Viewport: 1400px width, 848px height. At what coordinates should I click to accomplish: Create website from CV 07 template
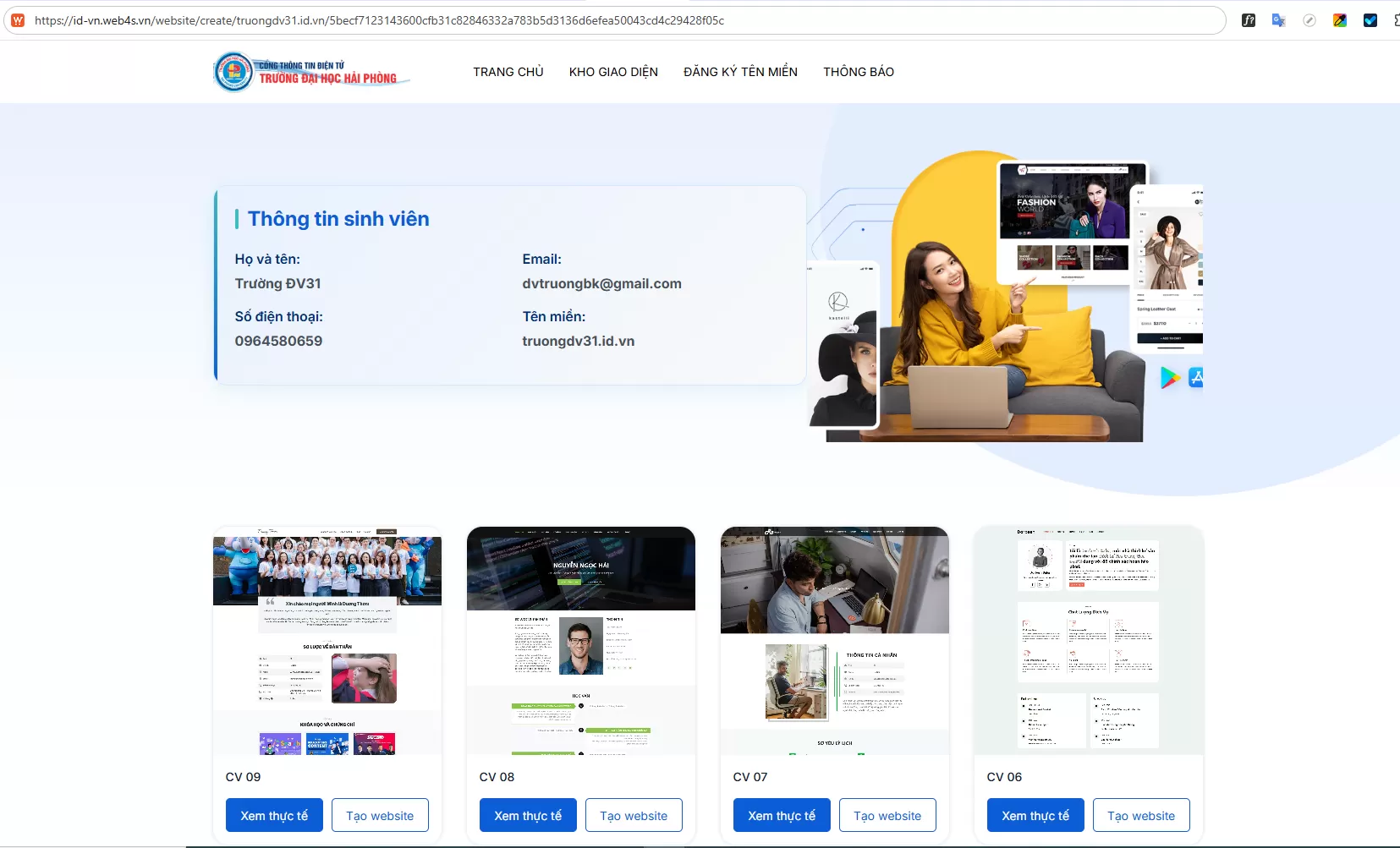(x=887, y=815)
